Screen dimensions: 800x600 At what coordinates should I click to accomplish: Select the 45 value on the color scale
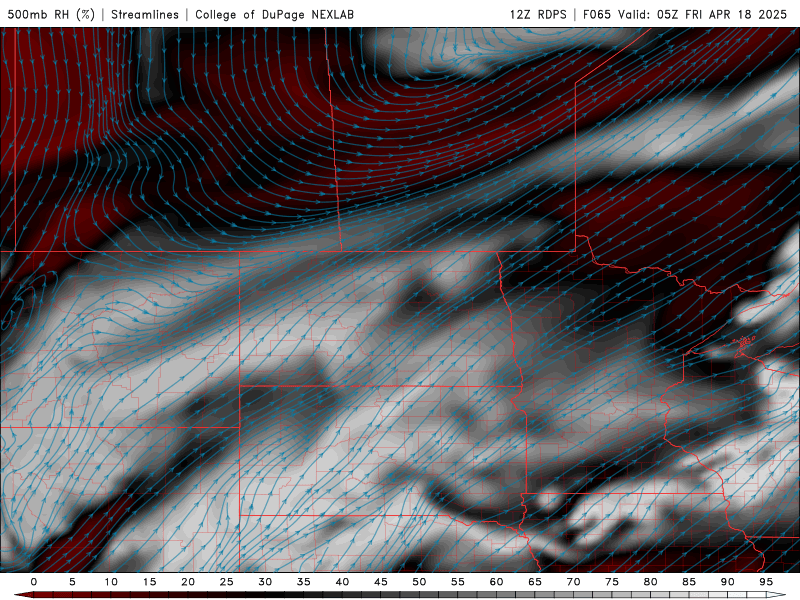pyautogui.click(x=381, y=582)
